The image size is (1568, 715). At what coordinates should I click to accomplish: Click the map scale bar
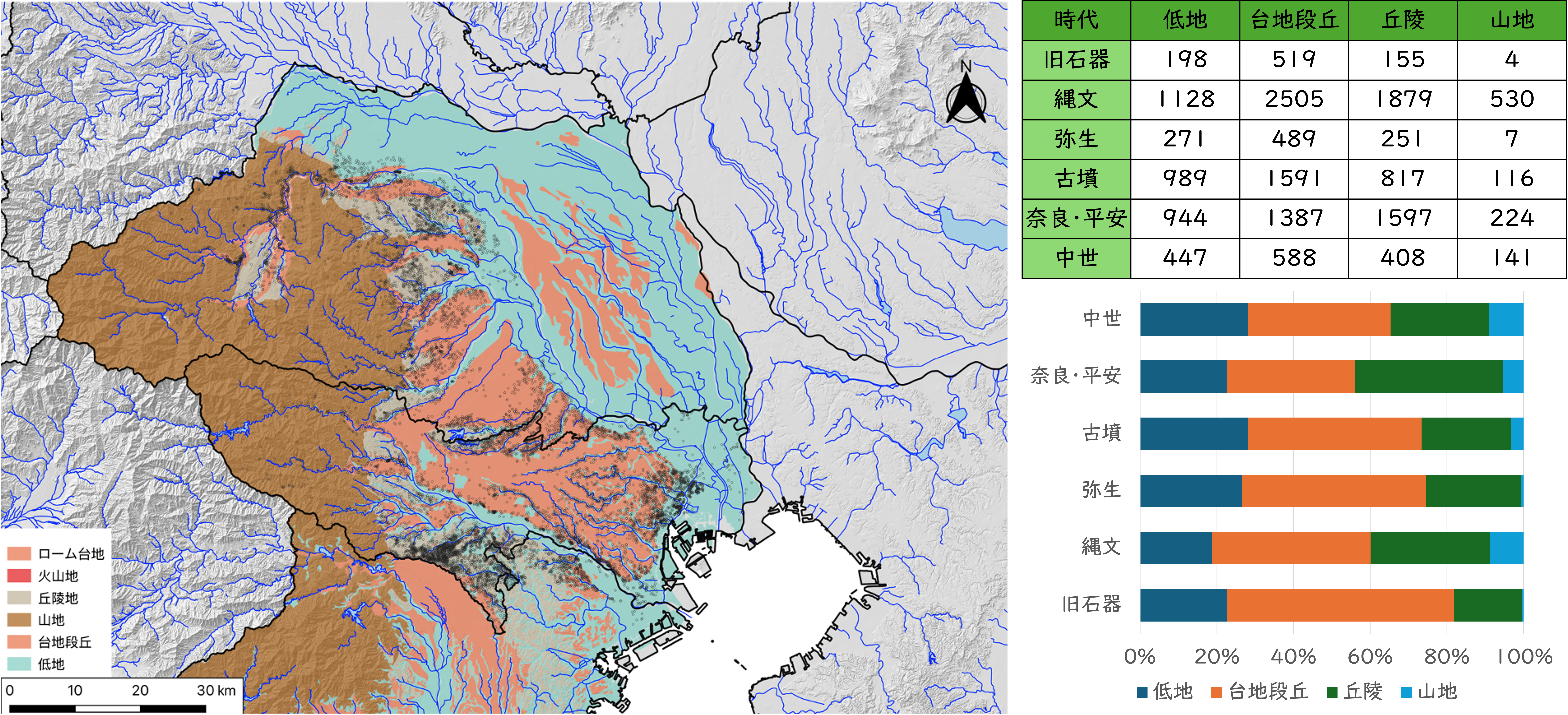pos(108,708)
